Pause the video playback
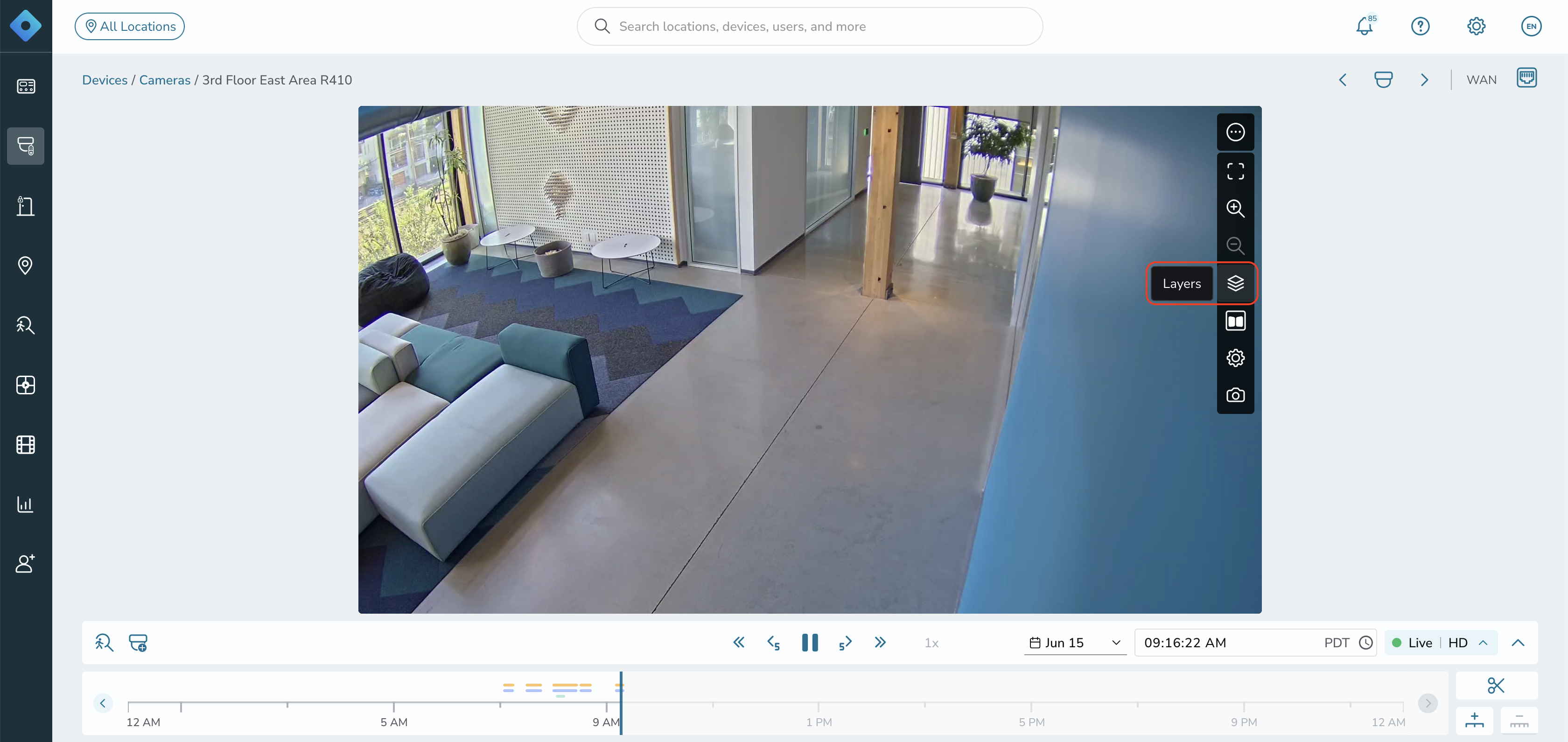1568x742 pixels. [810, 643]
